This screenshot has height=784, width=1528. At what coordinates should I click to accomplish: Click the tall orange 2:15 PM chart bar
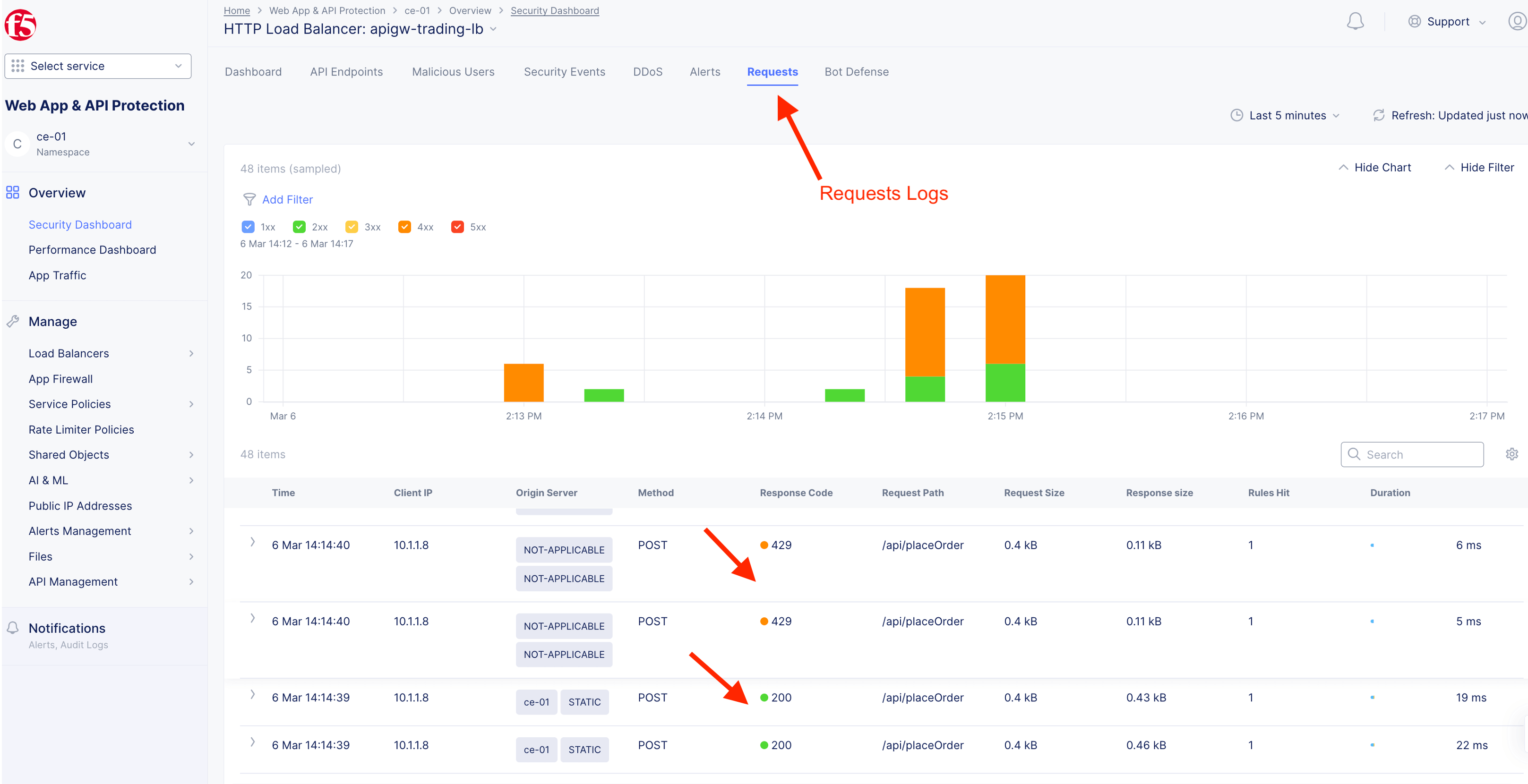(x=1005, y=319)
